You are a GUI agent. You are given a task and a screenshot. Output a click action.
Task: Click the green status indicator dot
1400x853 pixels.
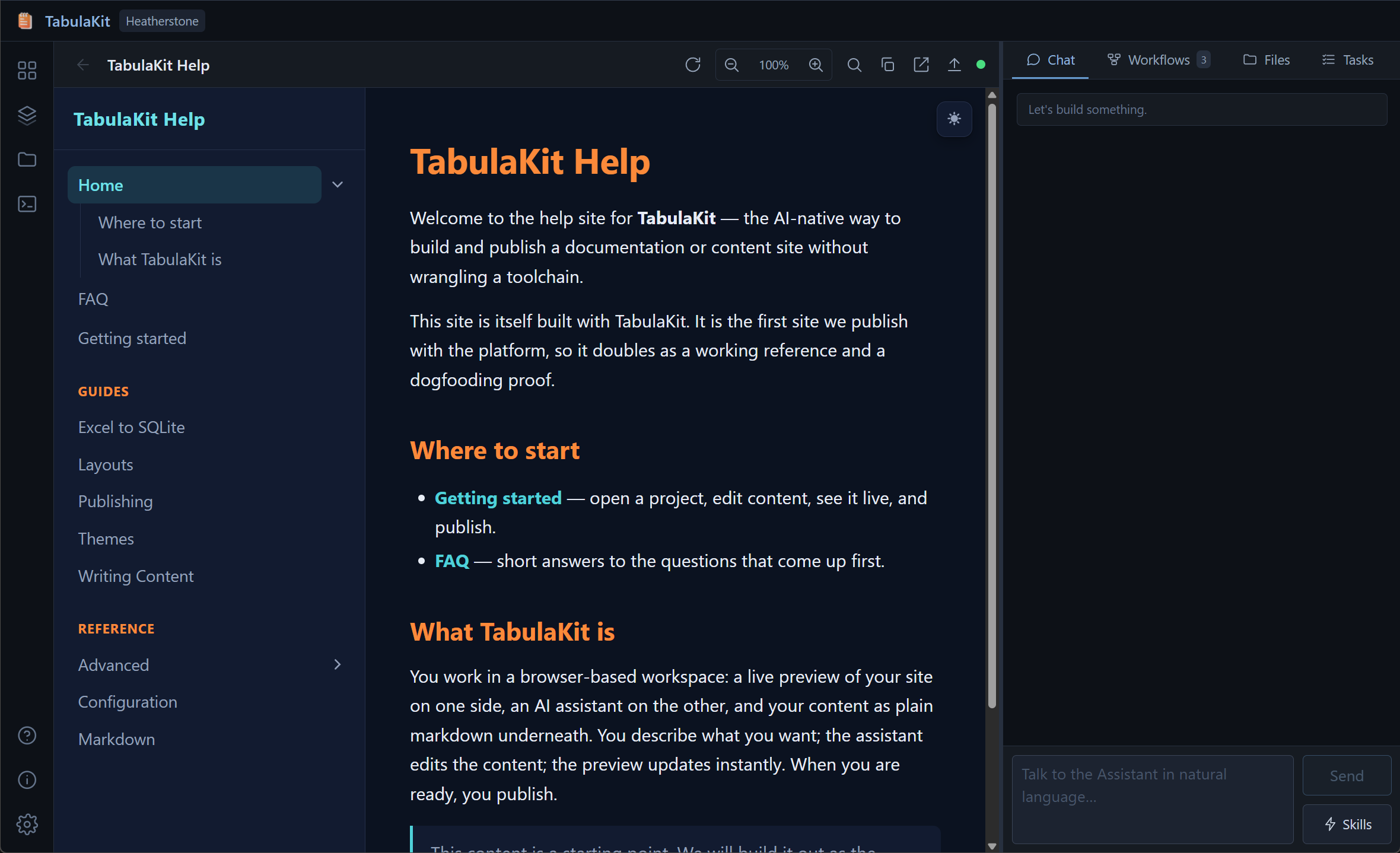tap(981, 65)
